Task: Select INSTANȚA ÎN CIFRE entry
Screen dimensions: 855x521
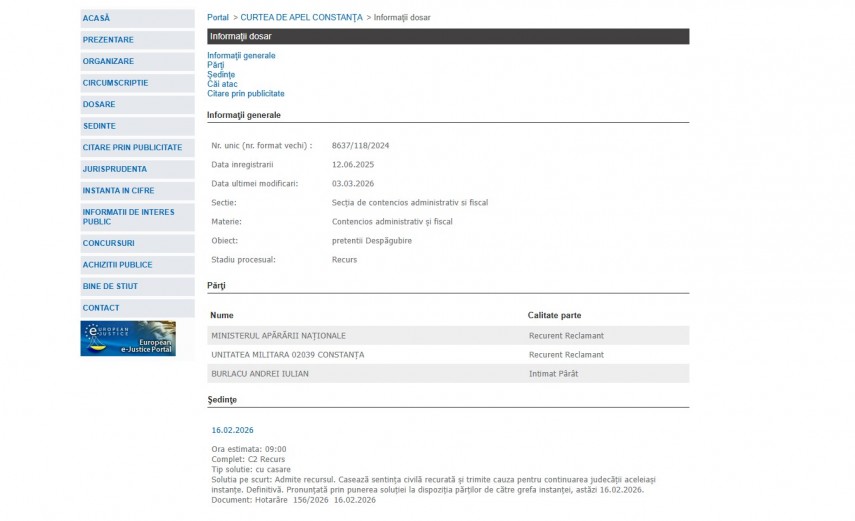Action: pyautogui.click(x=118, y=190)
